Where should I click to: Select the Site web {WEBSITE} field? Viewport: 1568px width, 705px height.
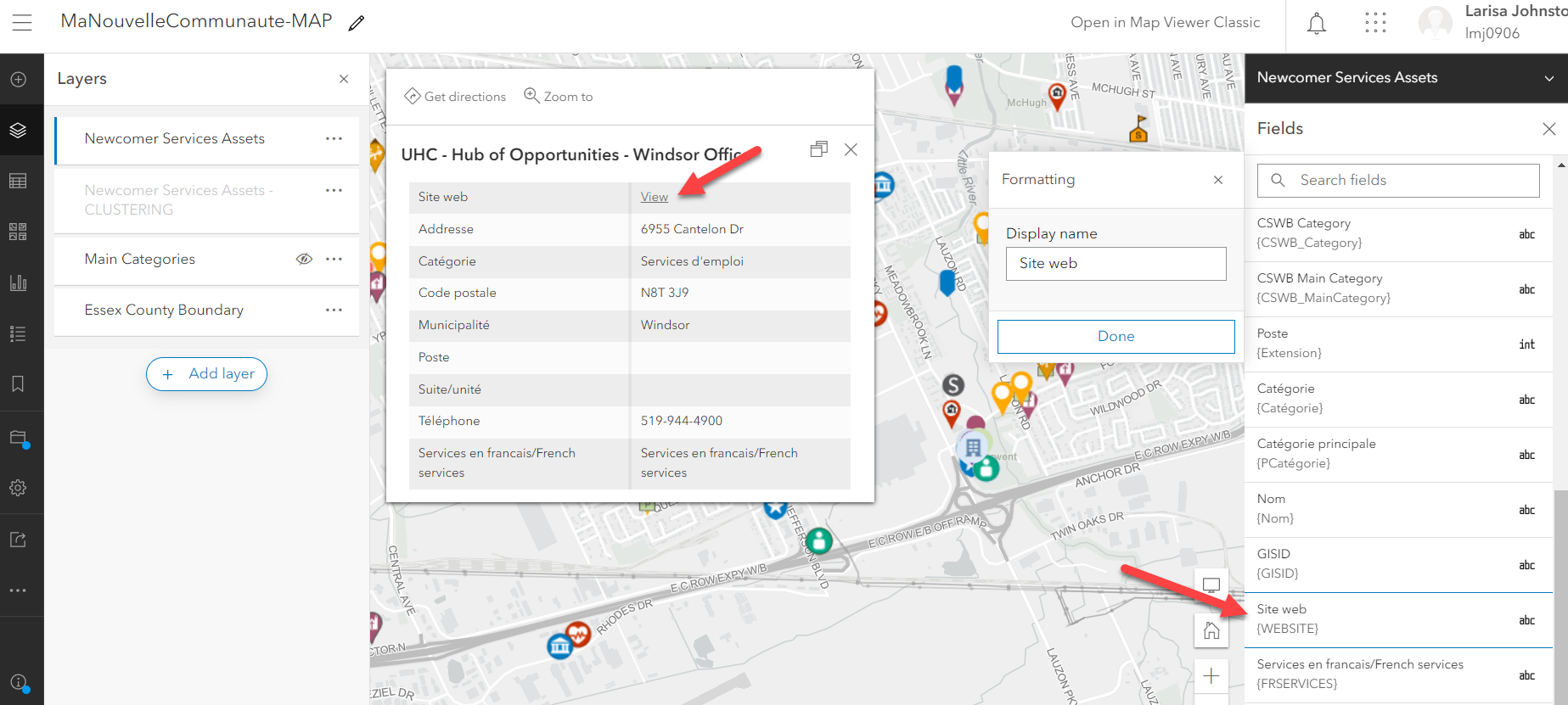(x=1398, y=619)
